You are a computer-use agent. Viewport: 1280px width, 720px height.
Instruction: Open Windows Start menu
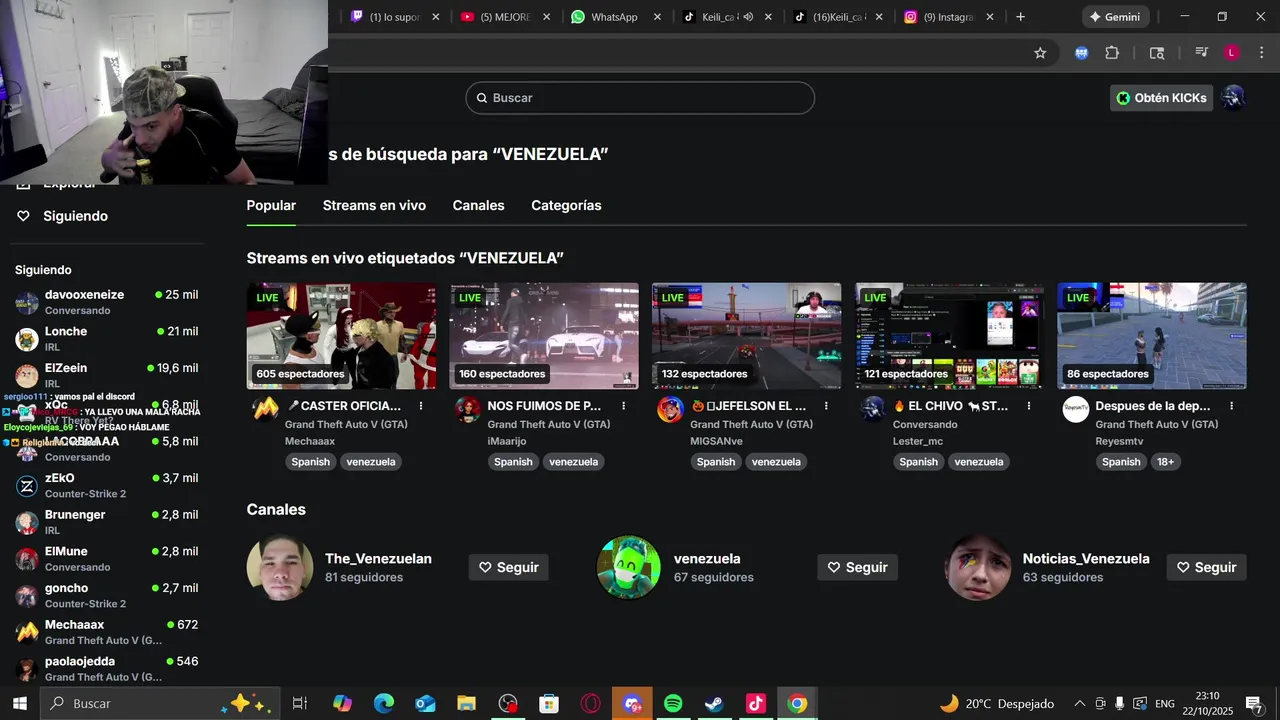point(19,704)
